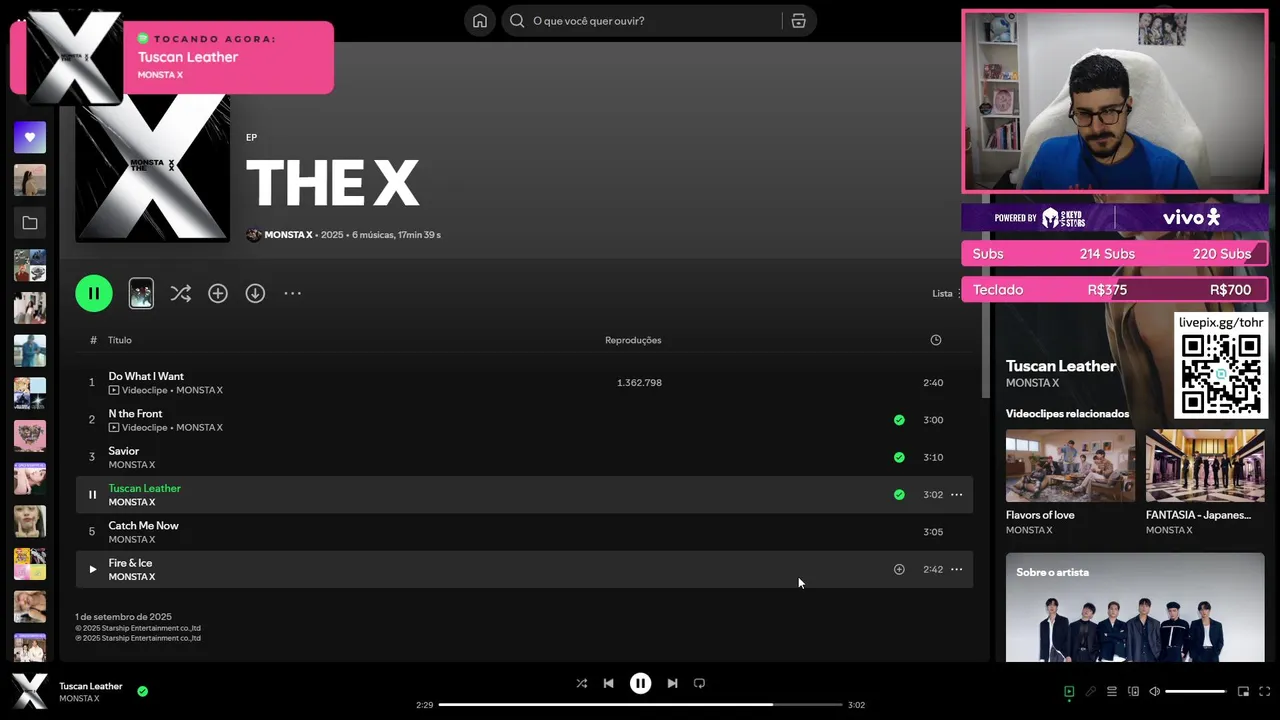Select track N the Front

click(x=524, y=420)
